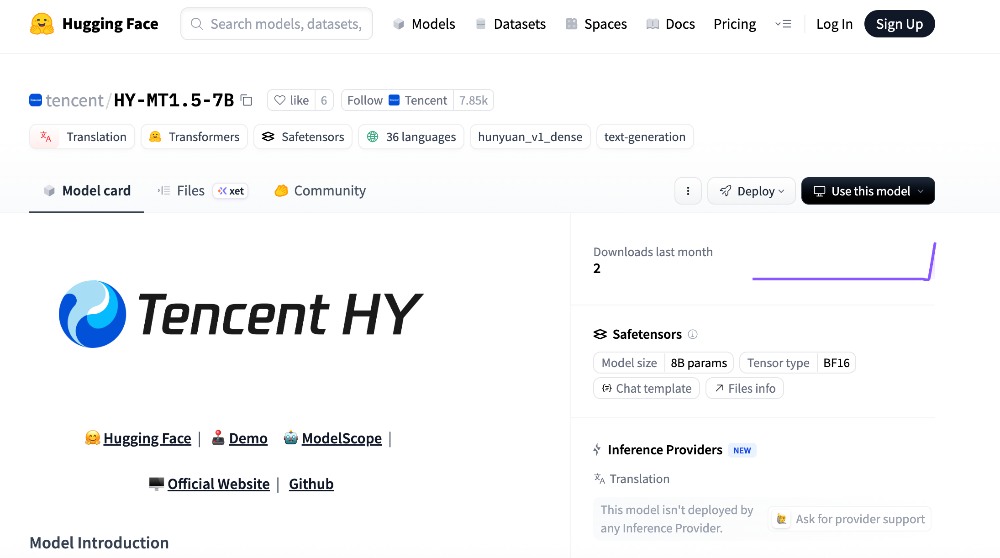This screenshot has height=558, width=1000.
Task: Open the three-dot options menu button
Action: 687,191
